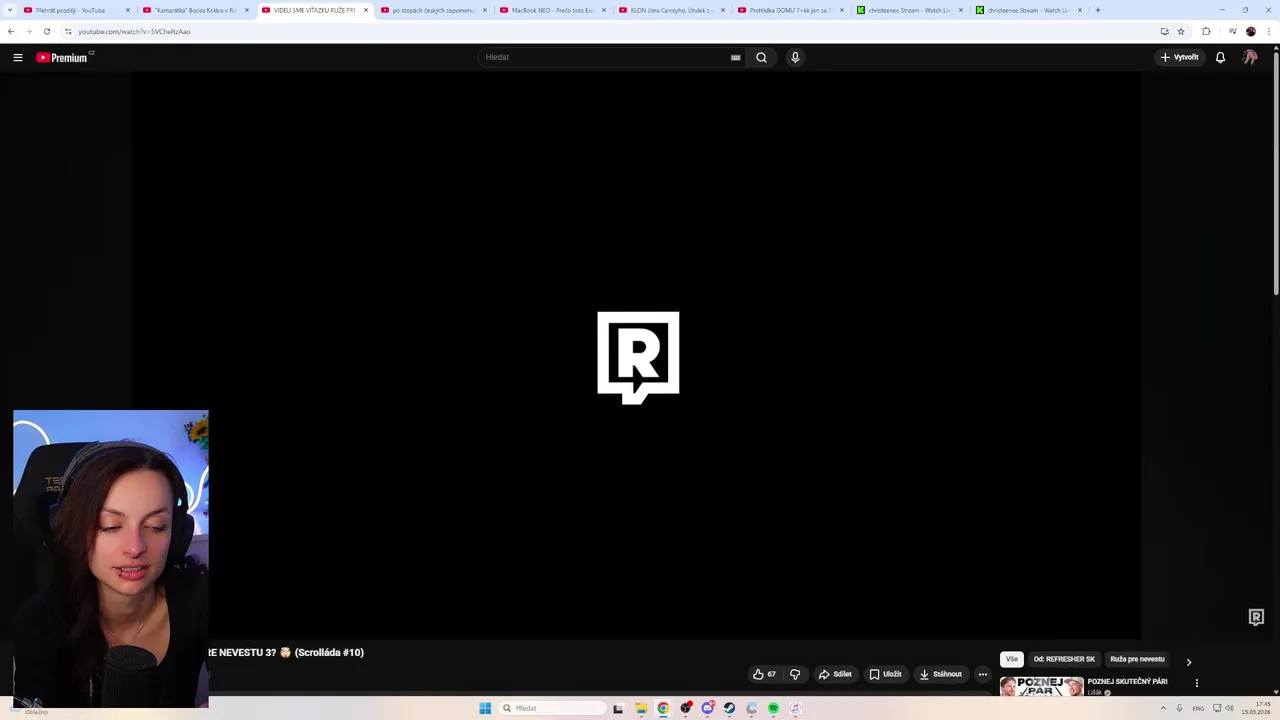1280x720 pixels.
Task: Show next filter chips with arrow
Action: point(1189,662)
